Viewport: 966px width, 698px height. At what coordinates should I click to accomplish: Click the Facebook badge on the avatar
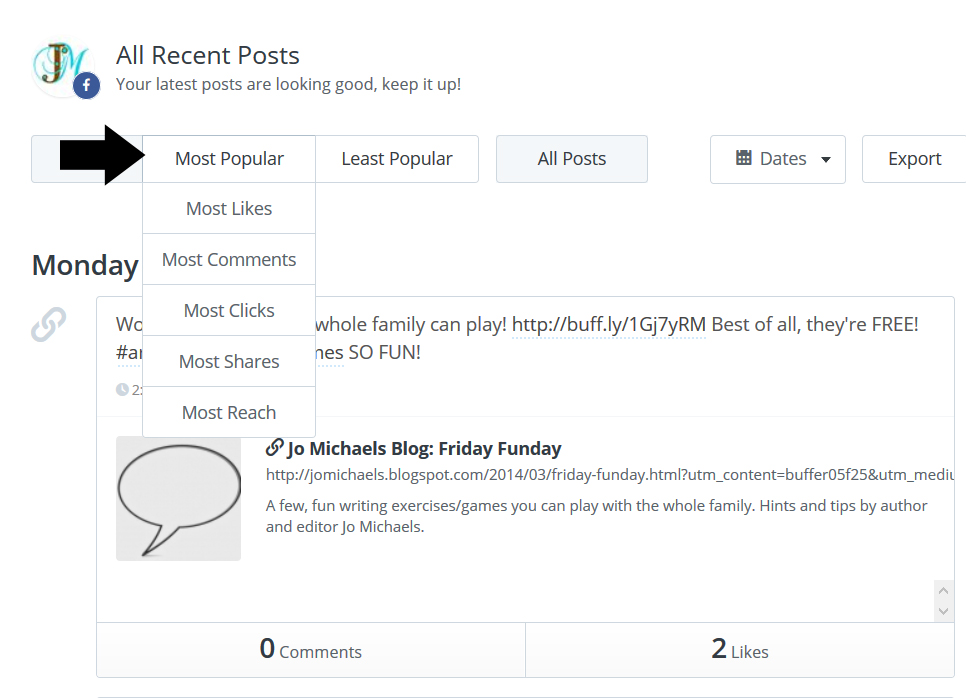pos(86,86)
